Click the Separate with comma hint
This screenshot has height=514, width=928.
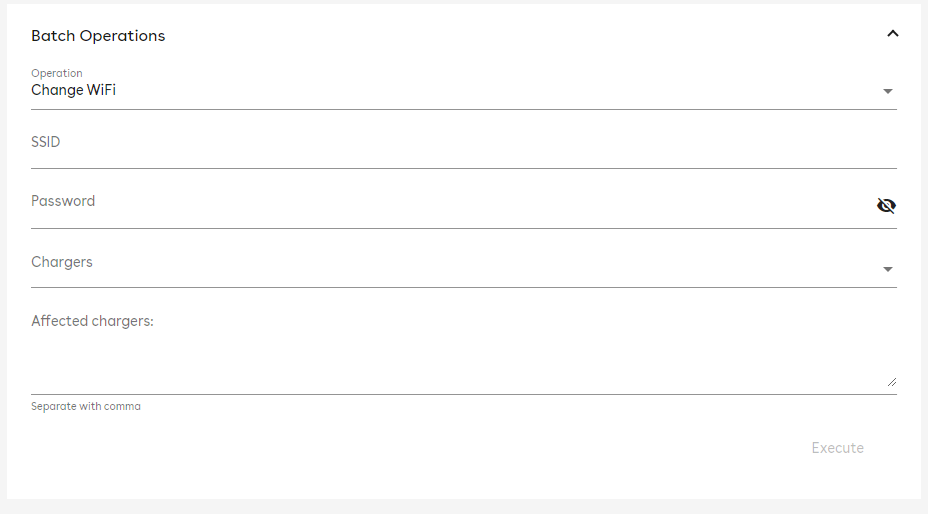pos(86,406)
